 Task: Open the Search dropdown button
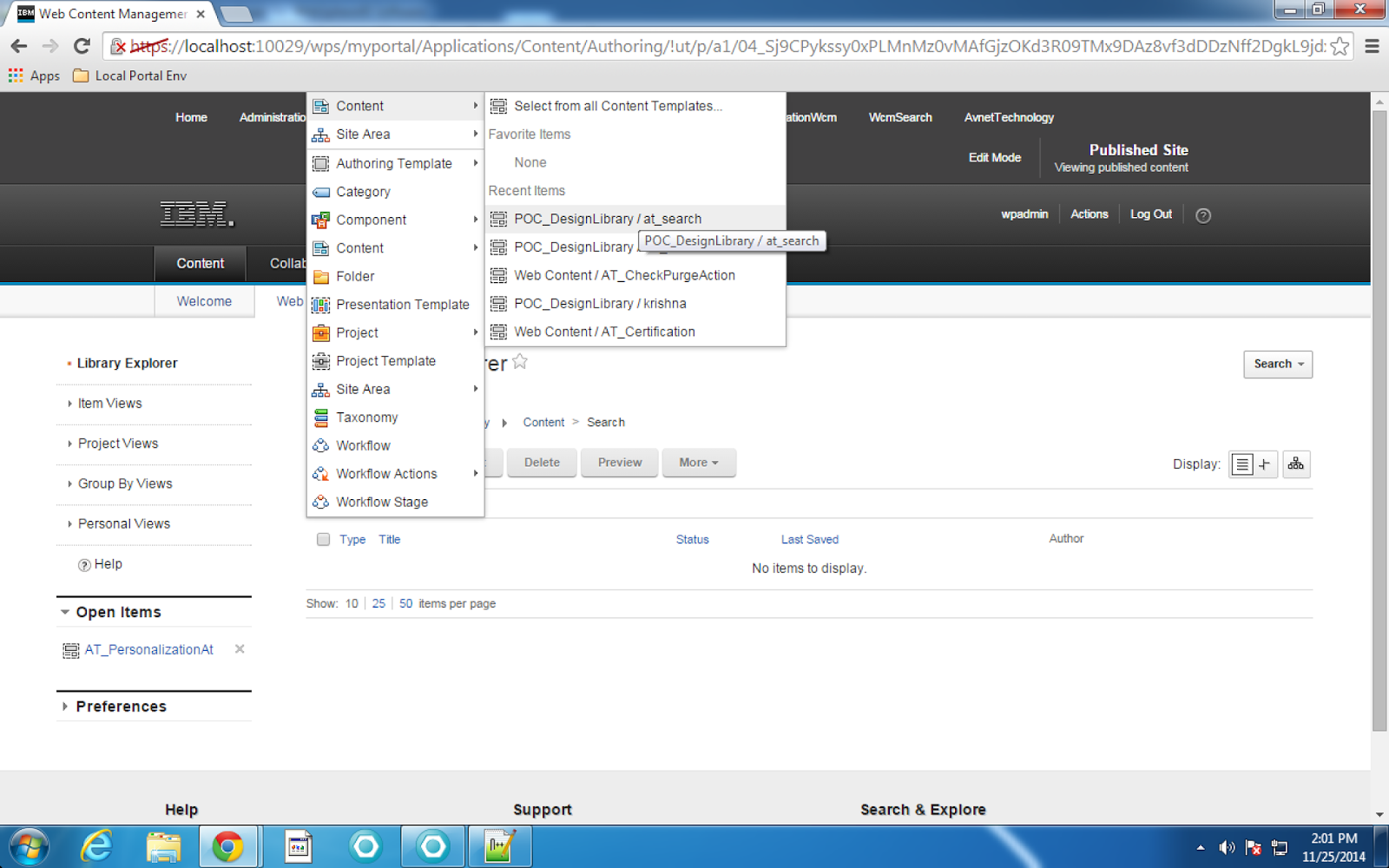point(1278,365)
